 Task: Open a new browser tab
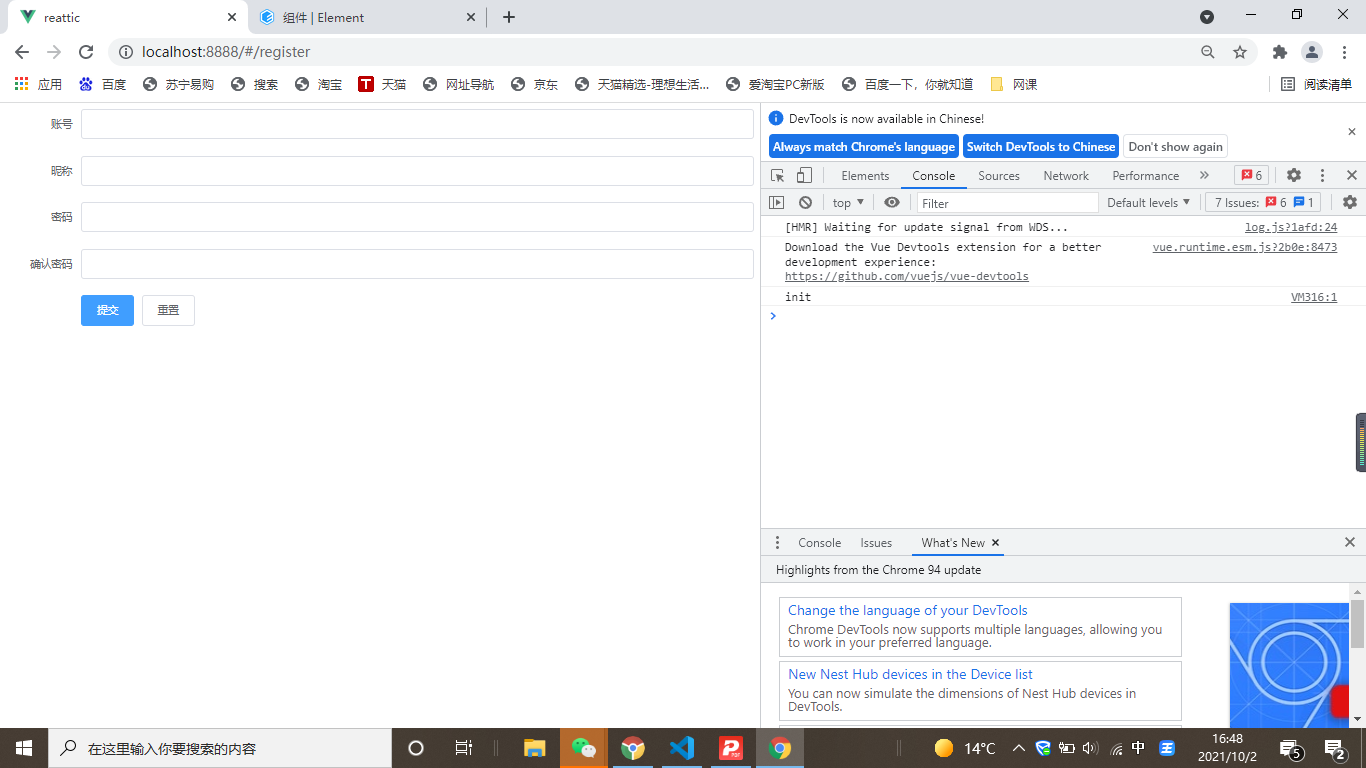coord(509,17)
